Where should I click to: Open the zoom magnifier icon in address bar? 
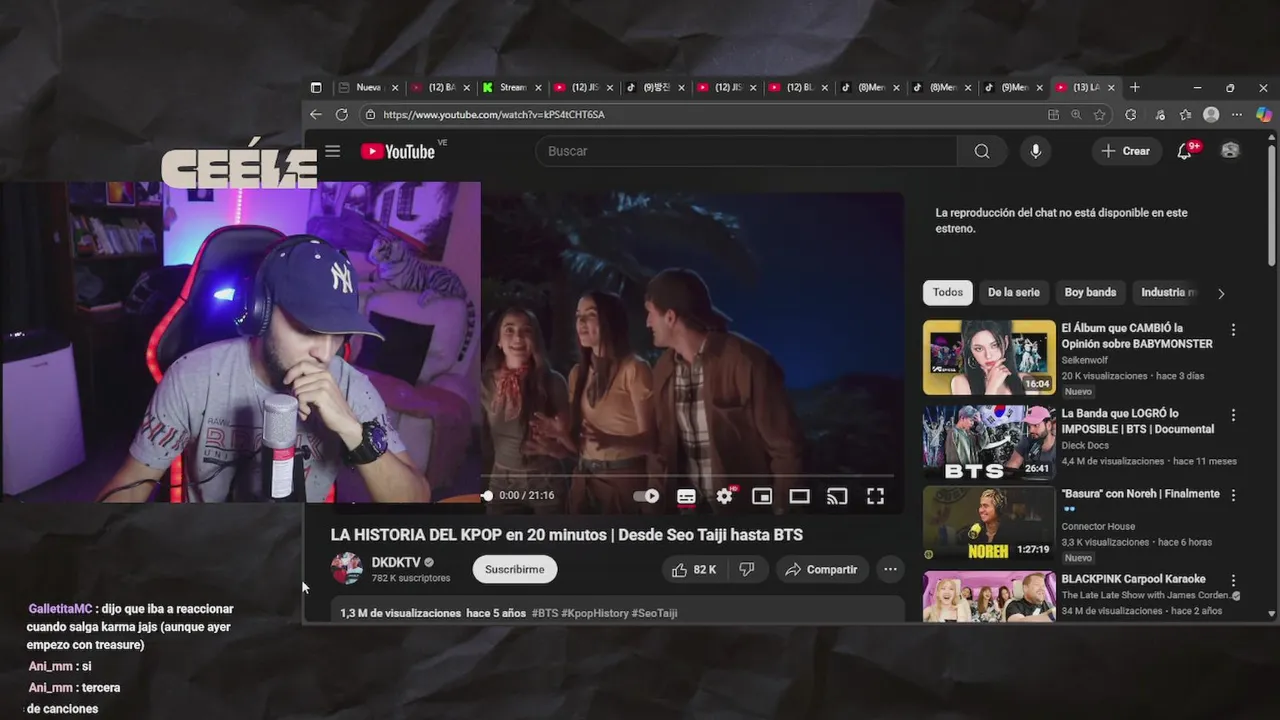click(1076, 115)
